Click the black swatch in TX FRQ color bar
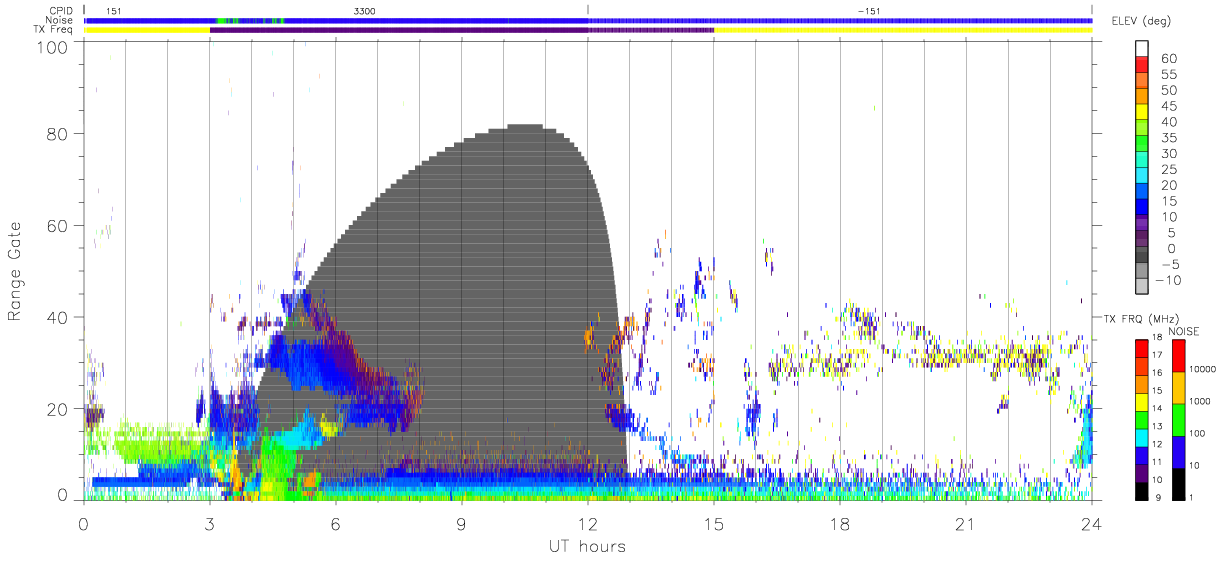Screen dimensions: 1228x567 pos(1142,489)
